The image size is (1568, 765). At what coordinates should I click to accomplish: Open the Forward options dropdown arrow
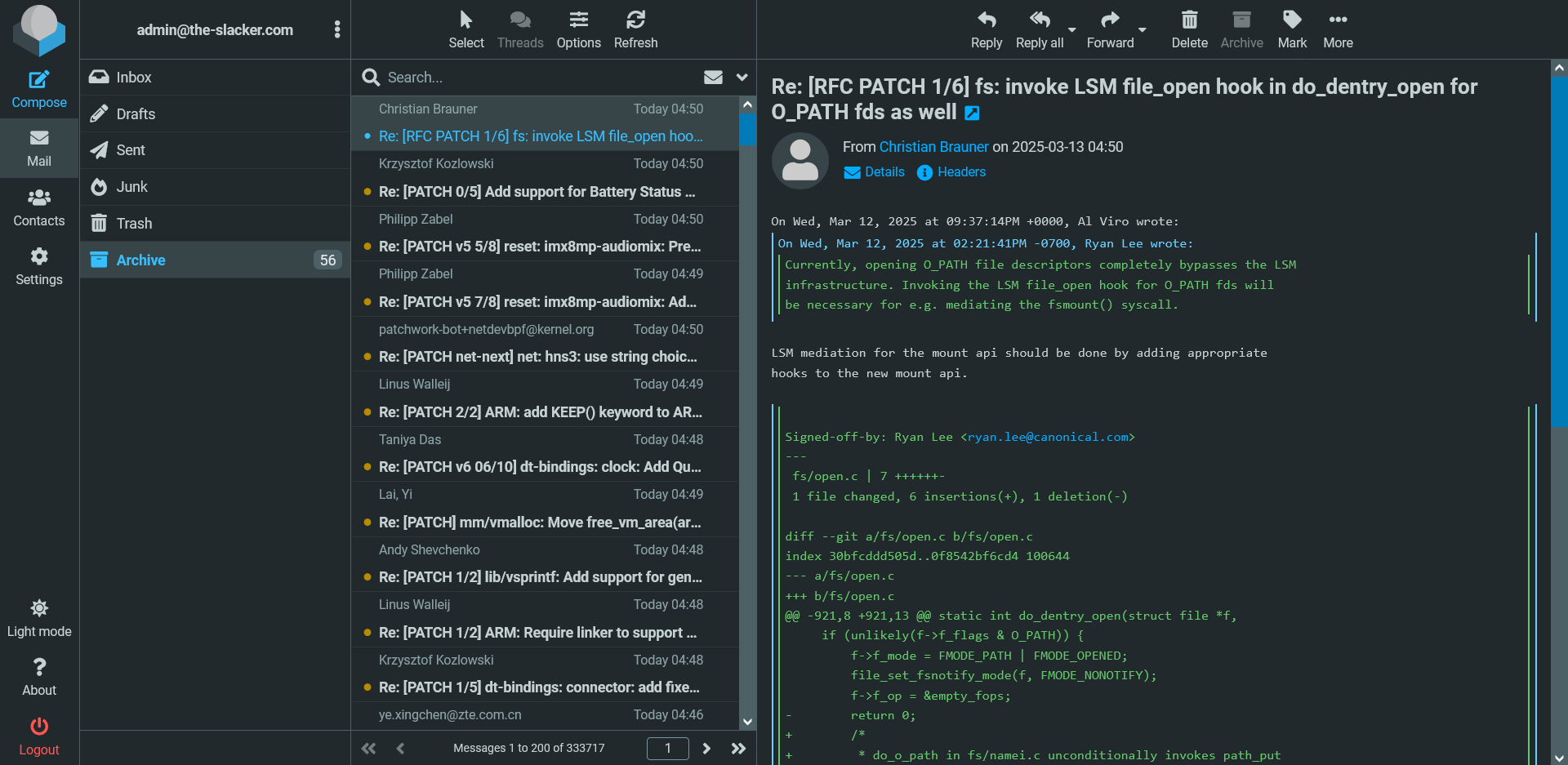pyautogui.click(x=1143, y=29)
